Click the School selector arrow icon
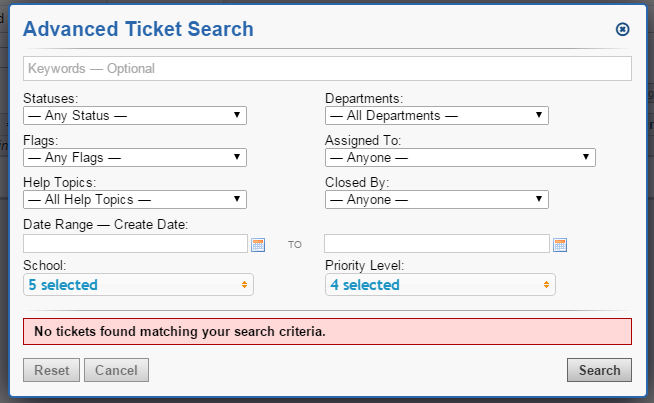 pyautogui.click(x=244, y=285)
